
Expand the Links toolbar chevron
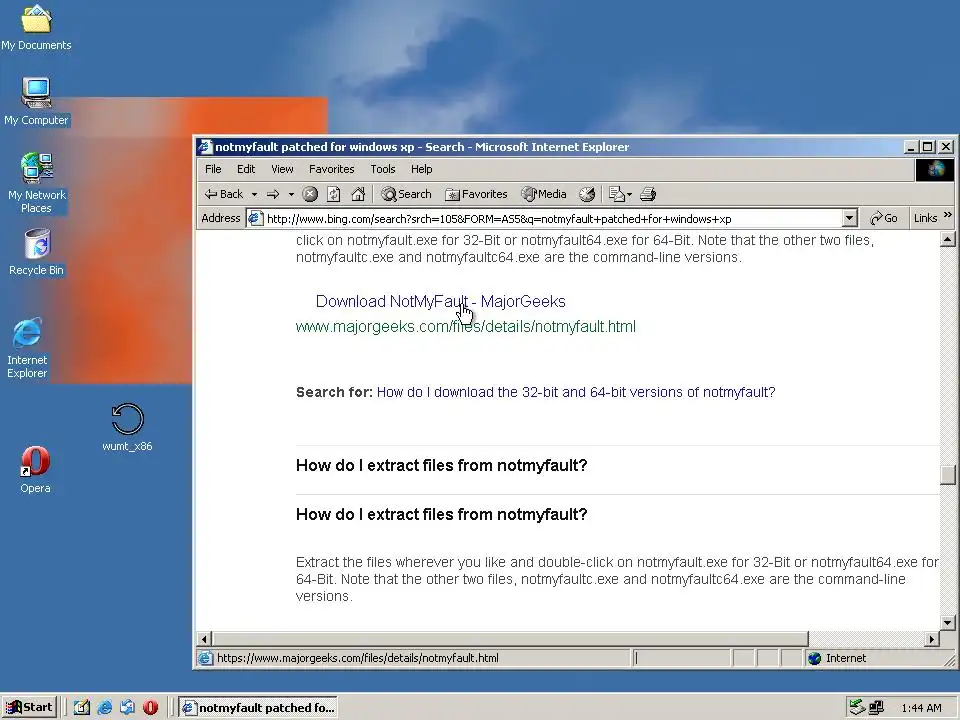click(x=948, y=216)
